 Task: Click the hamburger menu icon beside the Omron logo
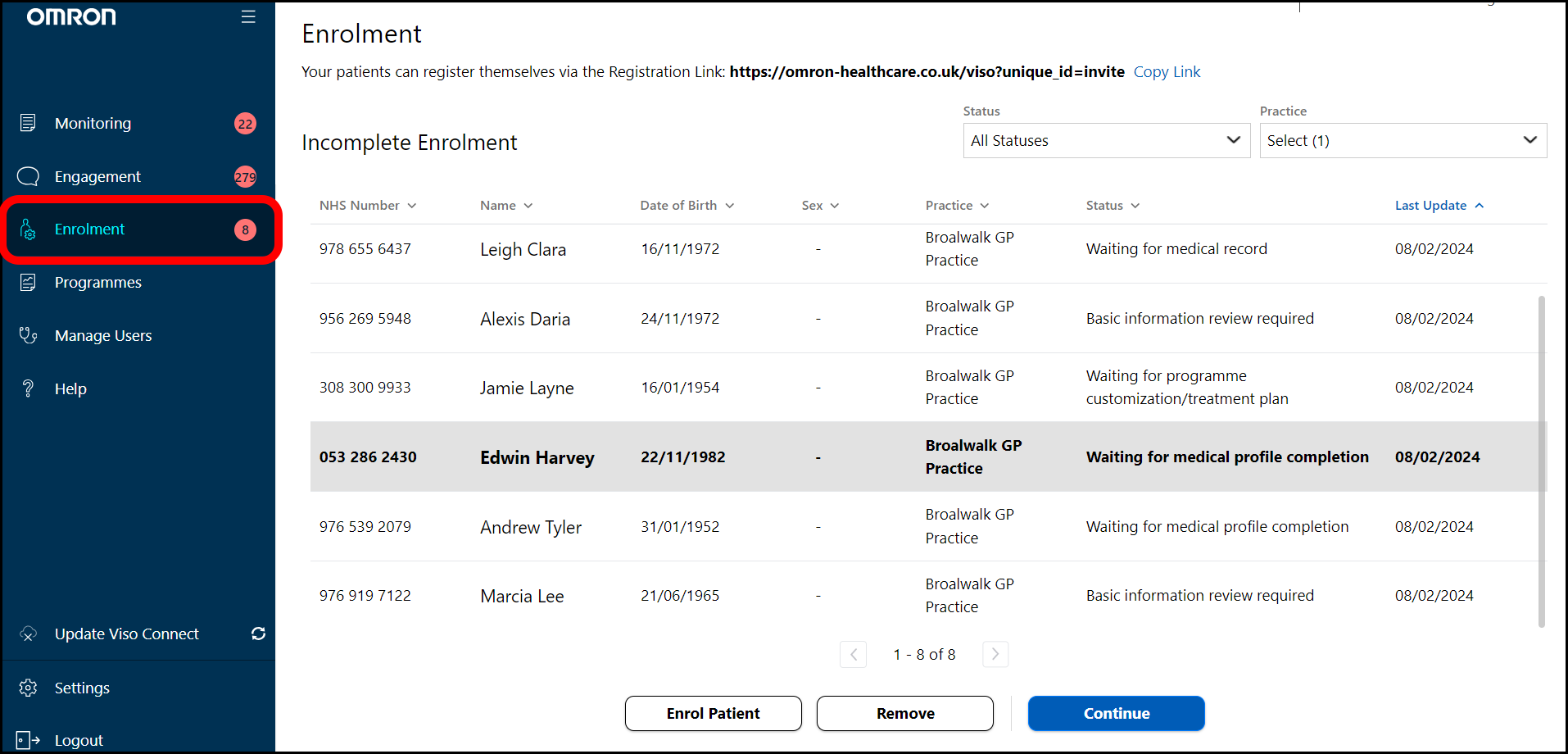click(248, 17)
